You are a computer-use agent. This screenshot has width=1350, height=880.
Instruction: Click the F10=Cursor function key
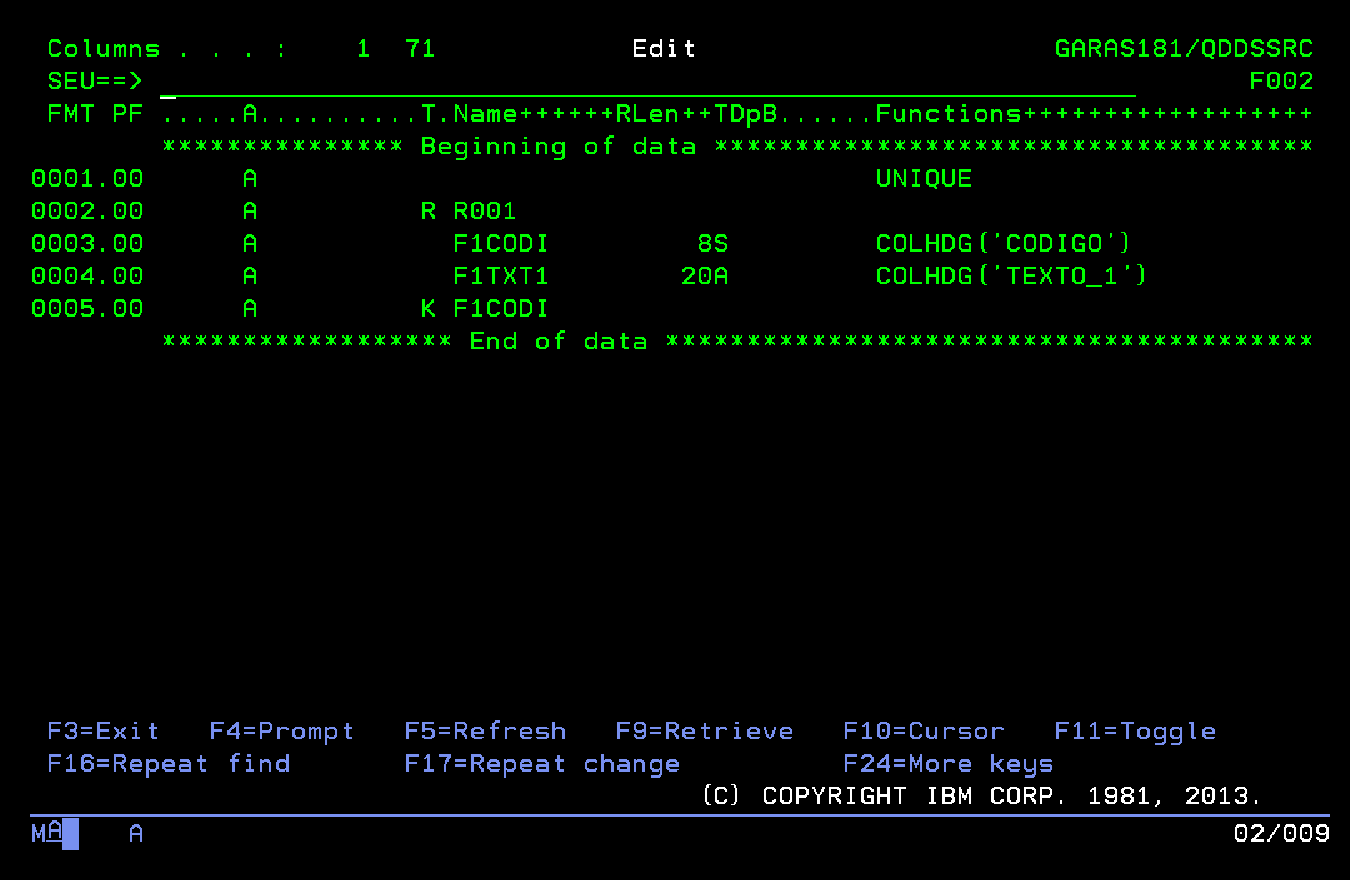[923, 732]
